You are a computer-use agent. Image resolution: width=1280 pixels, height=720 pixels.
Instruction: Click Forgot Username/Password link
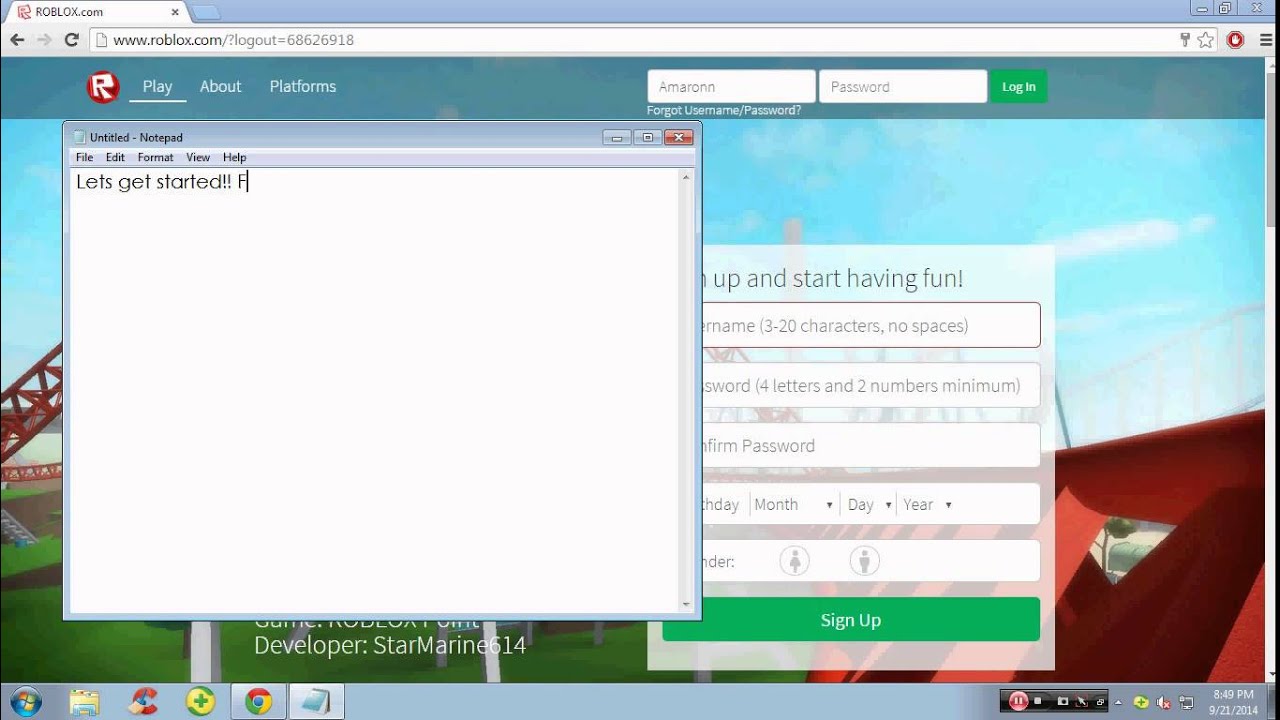tap(724, 110)
